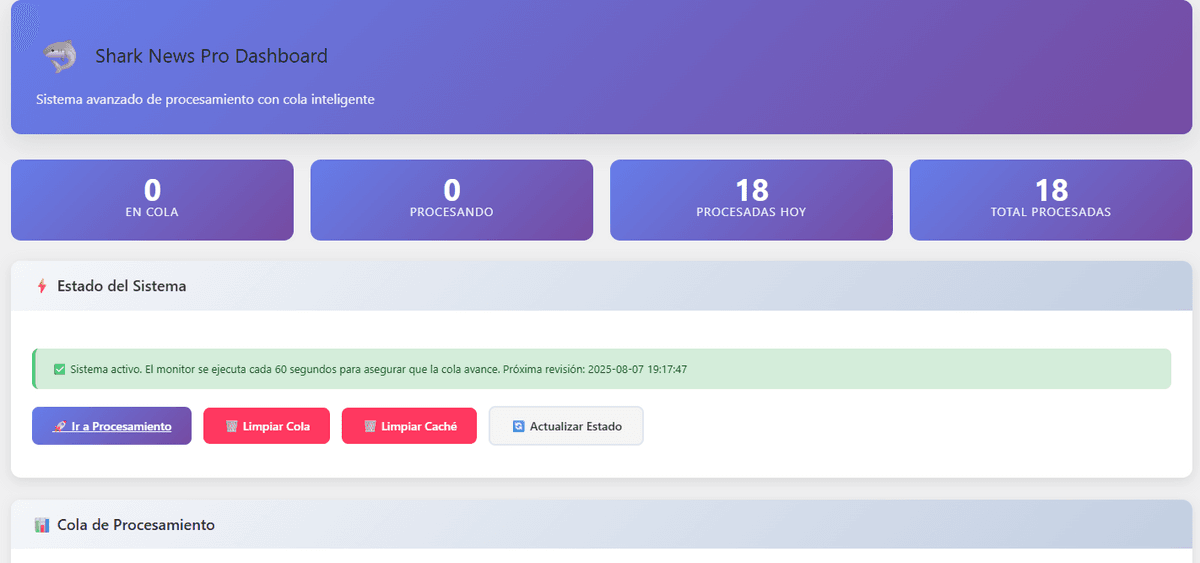Select the Total Procesadas stat card
The image size is (1200, 563).
[x=1051, y=200]
